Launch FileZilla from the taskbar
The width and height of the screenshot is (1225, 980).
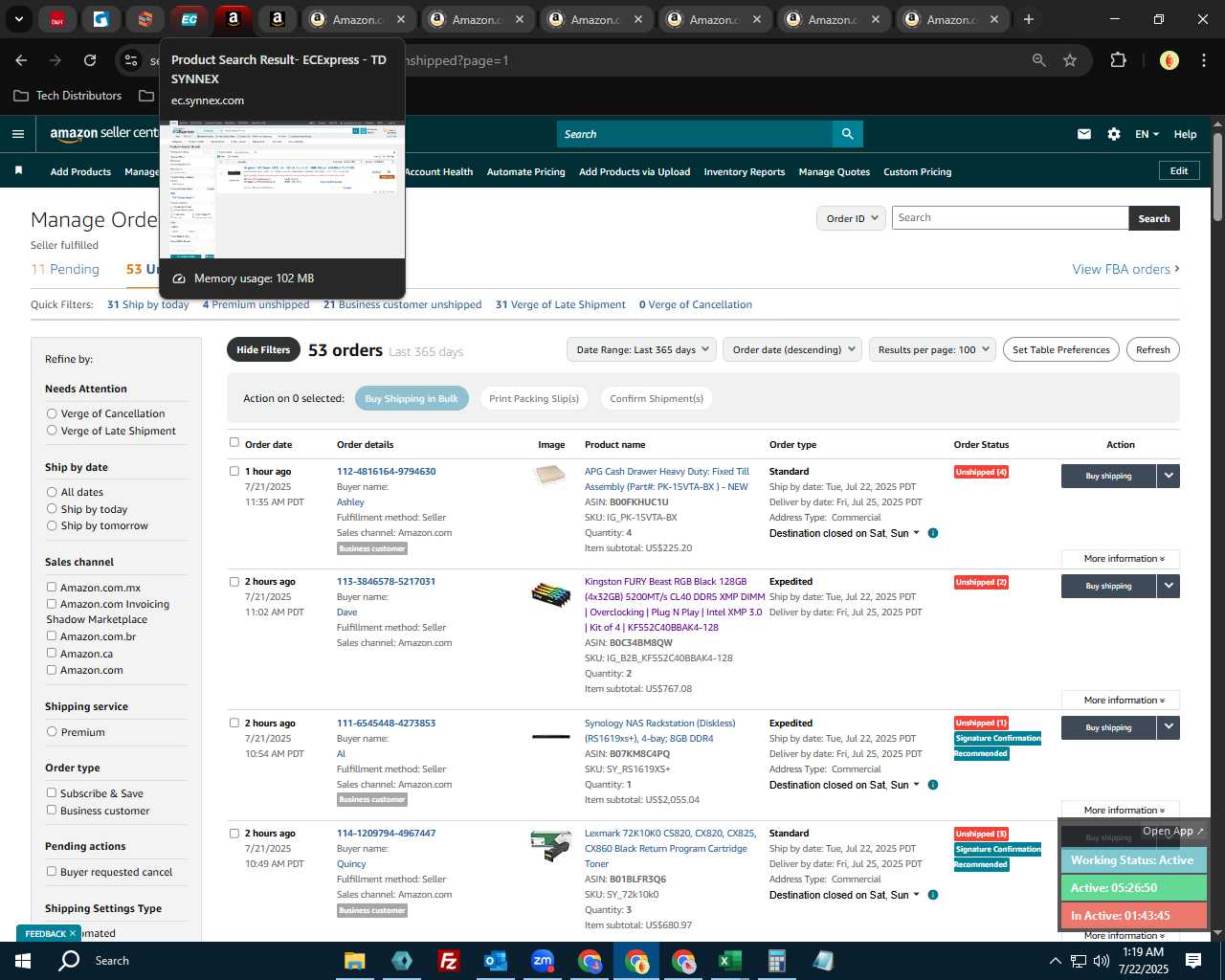tap(448, 961)
